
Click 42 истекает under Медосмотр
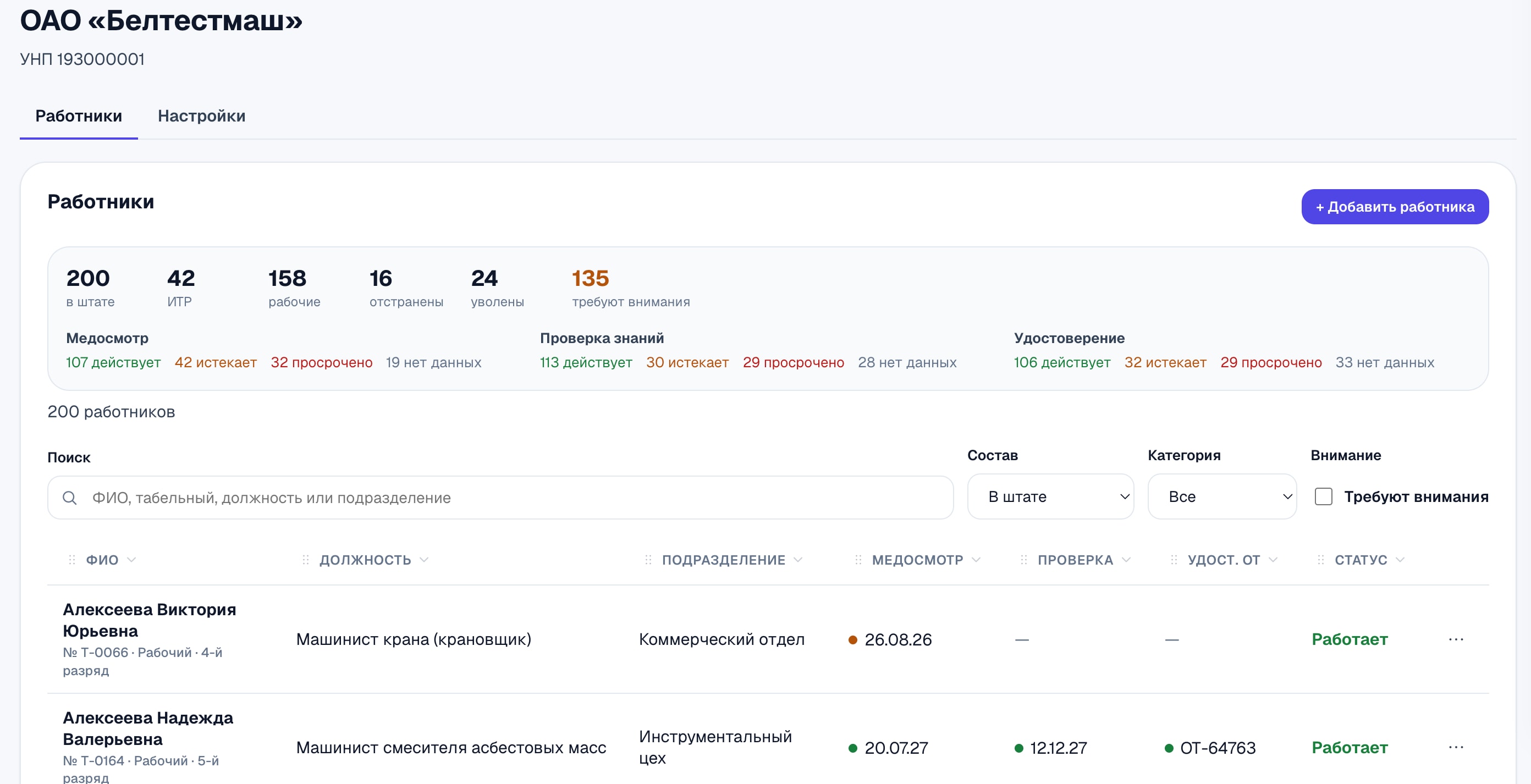[x=216, y=362]
